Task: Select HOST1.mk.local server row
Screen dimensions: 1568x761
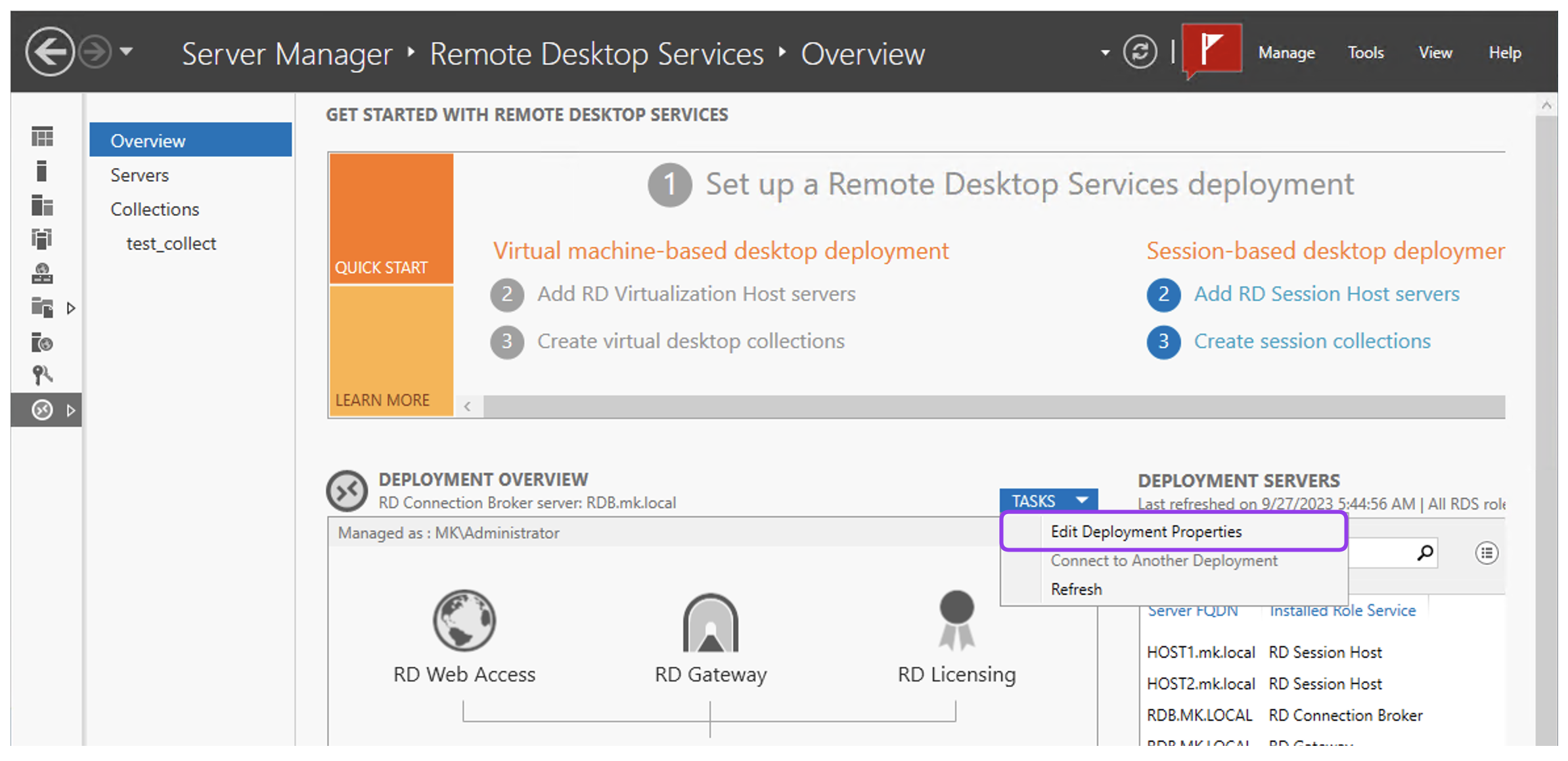Action: click(x=1322, y=652)
